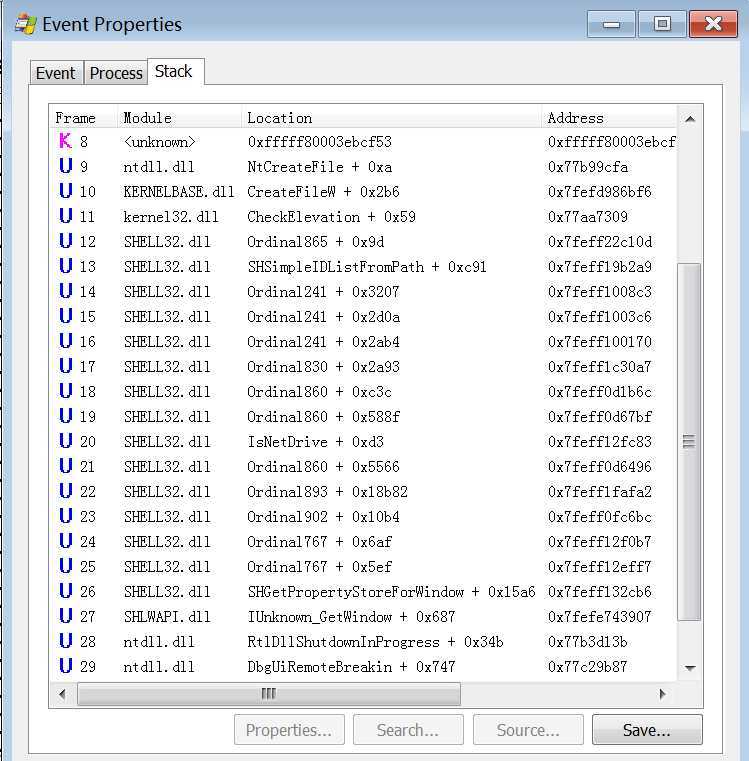
Task: Select RtlDllShutdownInProgress + 0x34b entry
Action: coord(375,641)
